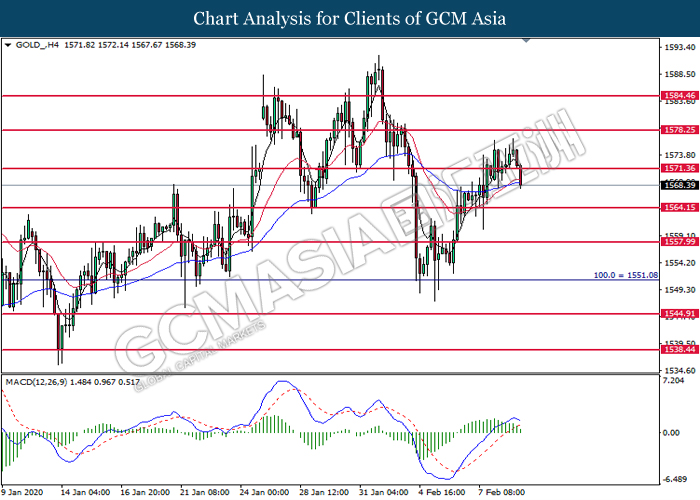Click the 1534.60 price axis value

(679, 371)
